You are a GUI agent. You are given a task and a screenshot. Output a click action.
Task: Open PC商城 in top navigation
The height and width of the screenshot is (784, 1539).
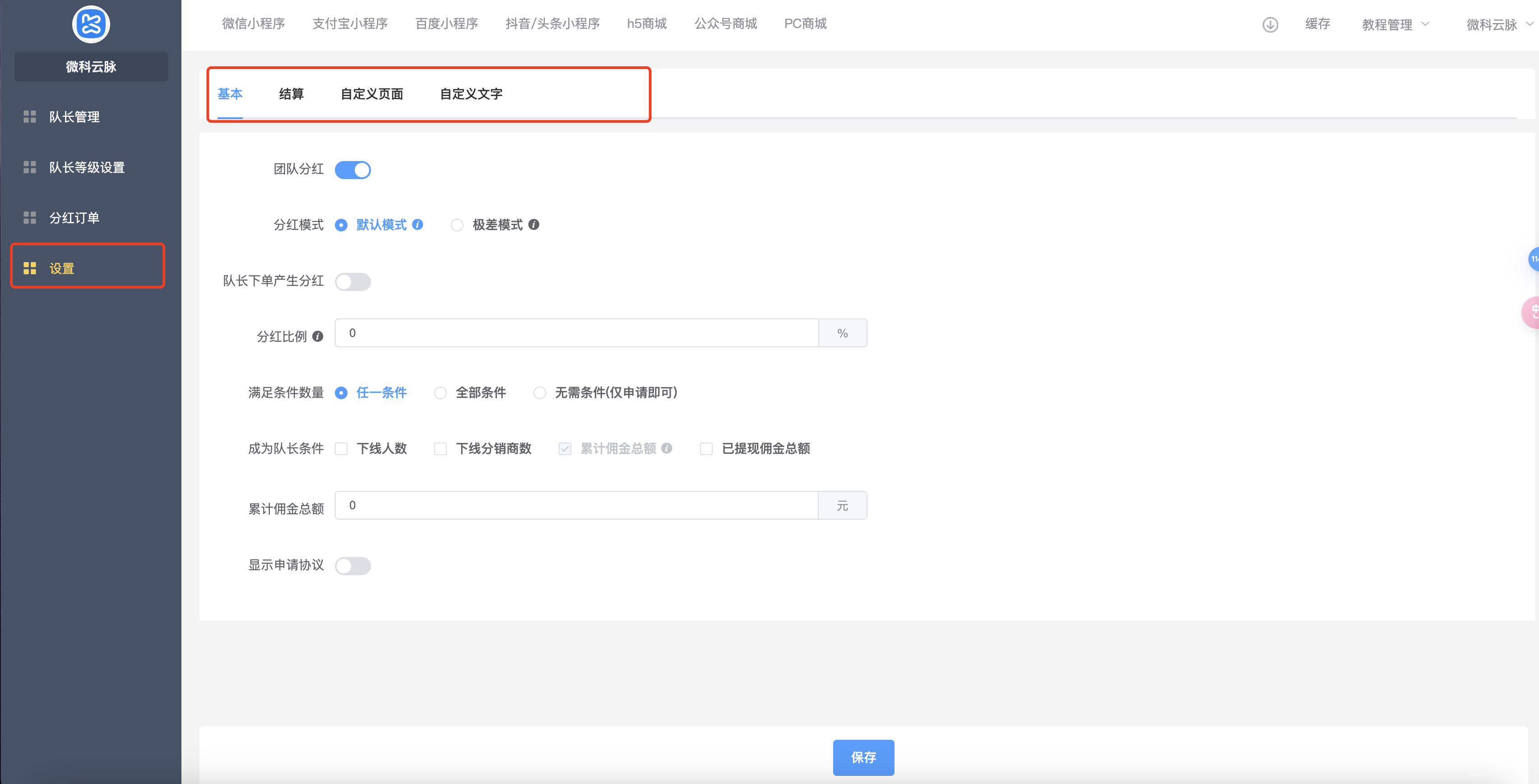tap(805, 23)
